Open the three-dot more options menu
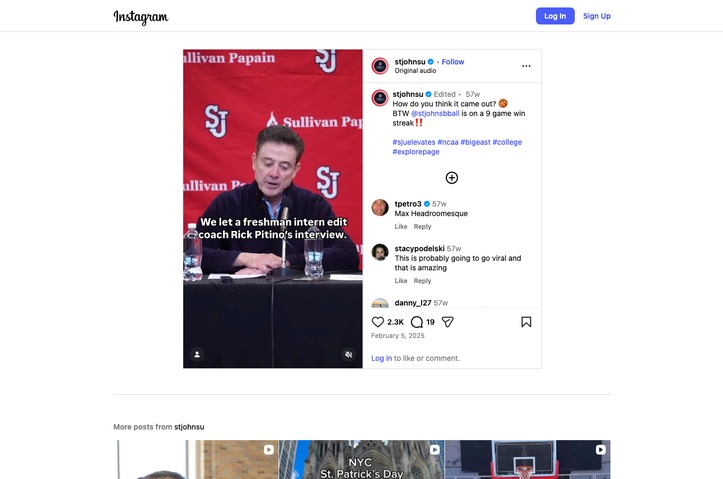This screenshot has height=479, width=723. [526, 66]
